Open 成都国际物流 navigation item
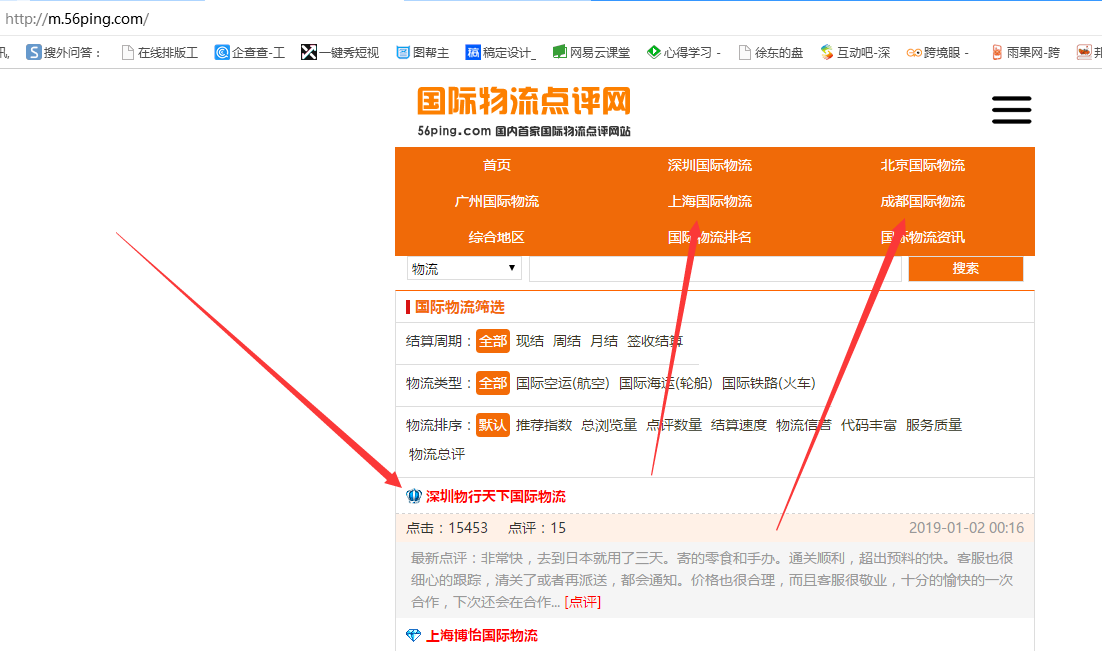Screen dimensions: 1102x651 [922, 201]
